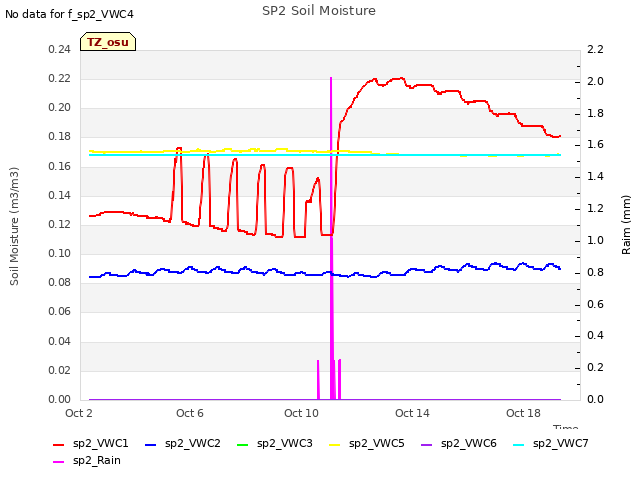The width and height of the screenshot is (640, 480).
Task: Click the purple sp2_VWC6 legend swatch
Action: 427,444
